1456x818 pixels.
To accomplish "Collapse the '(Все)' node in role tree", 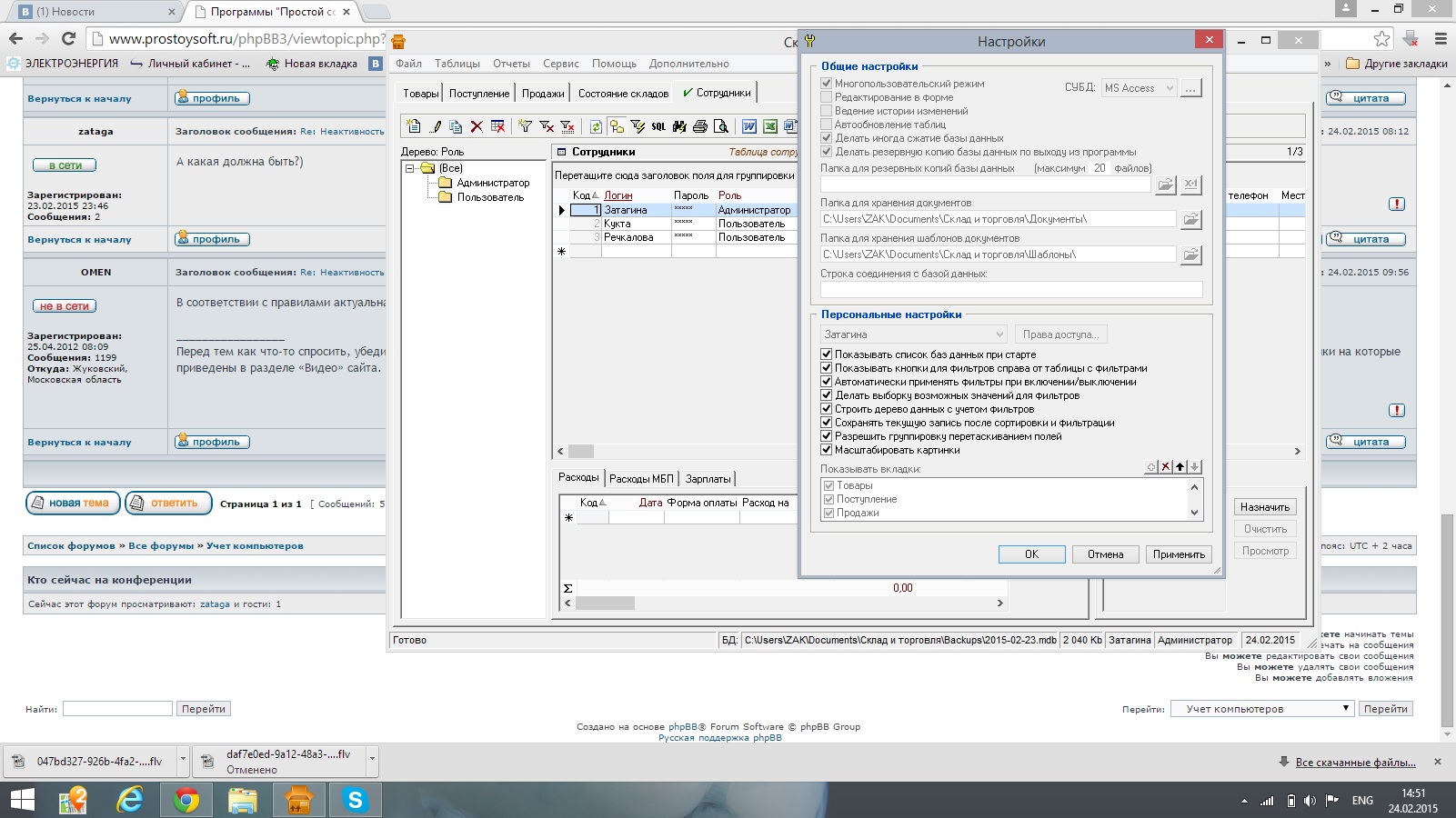I will (410, 168).
